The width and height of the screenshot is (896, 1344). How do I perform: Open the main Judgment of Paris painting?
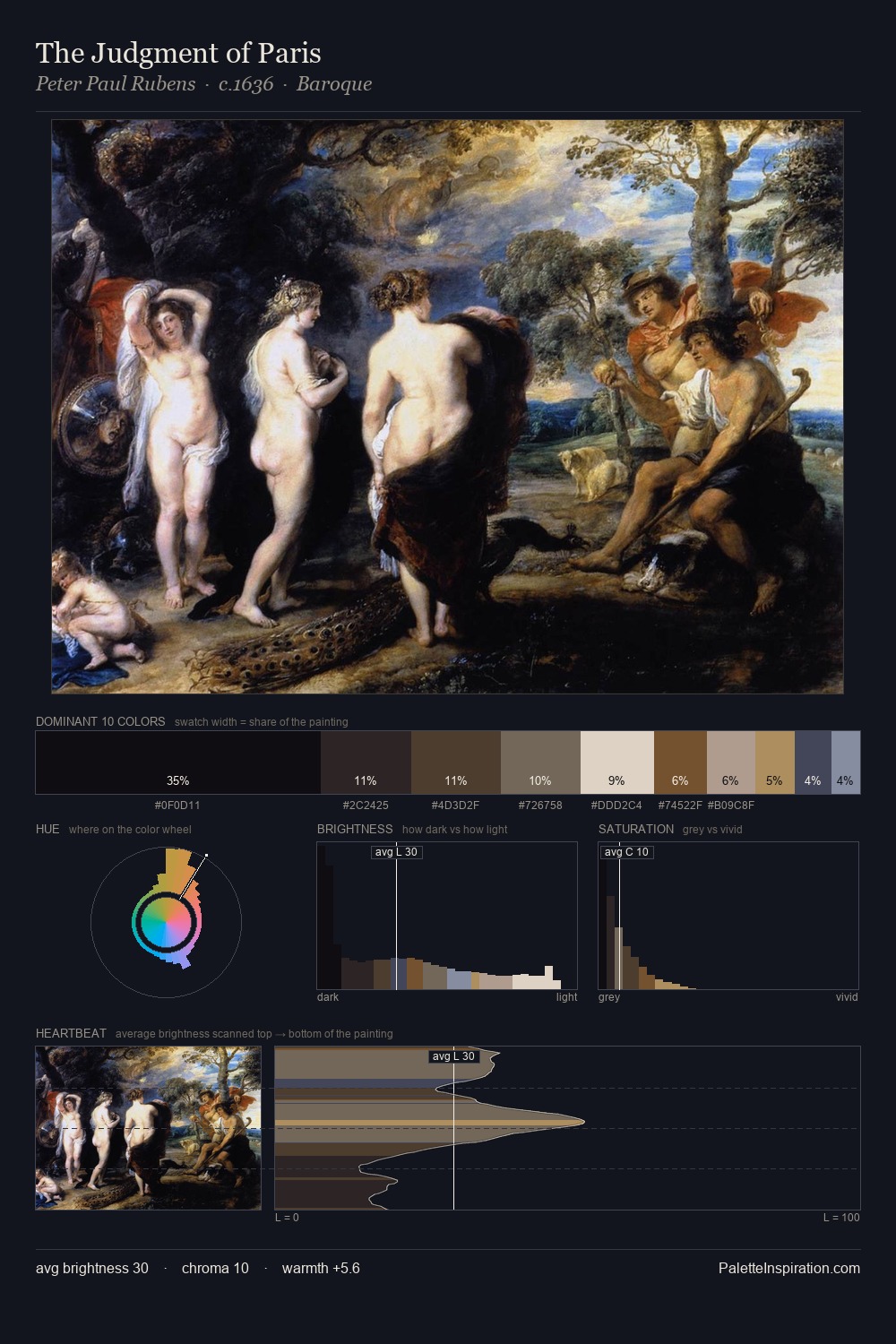447,407
